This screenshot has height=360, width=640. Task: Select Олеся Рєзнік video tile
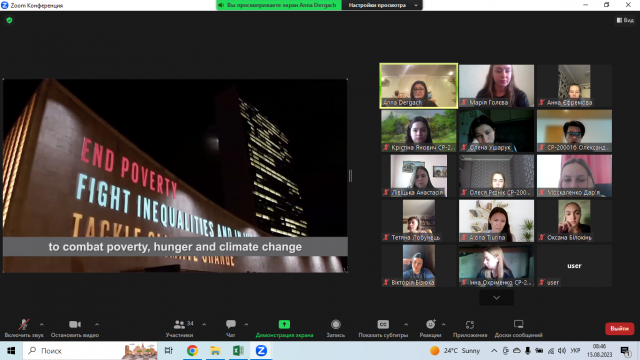point(496,176)
